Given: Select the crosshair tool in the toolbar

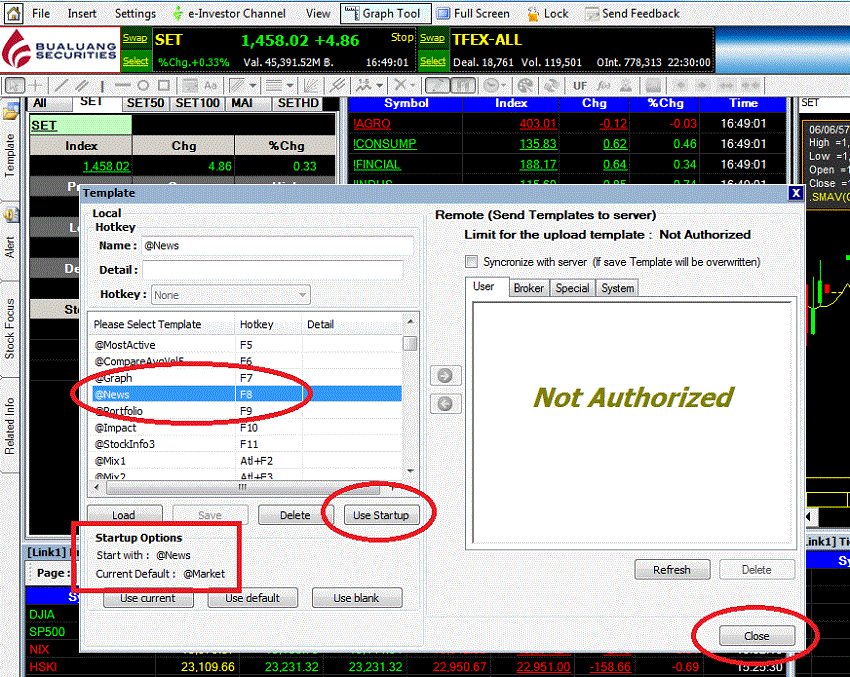Looking at the screenshot, I should point(36,86).
